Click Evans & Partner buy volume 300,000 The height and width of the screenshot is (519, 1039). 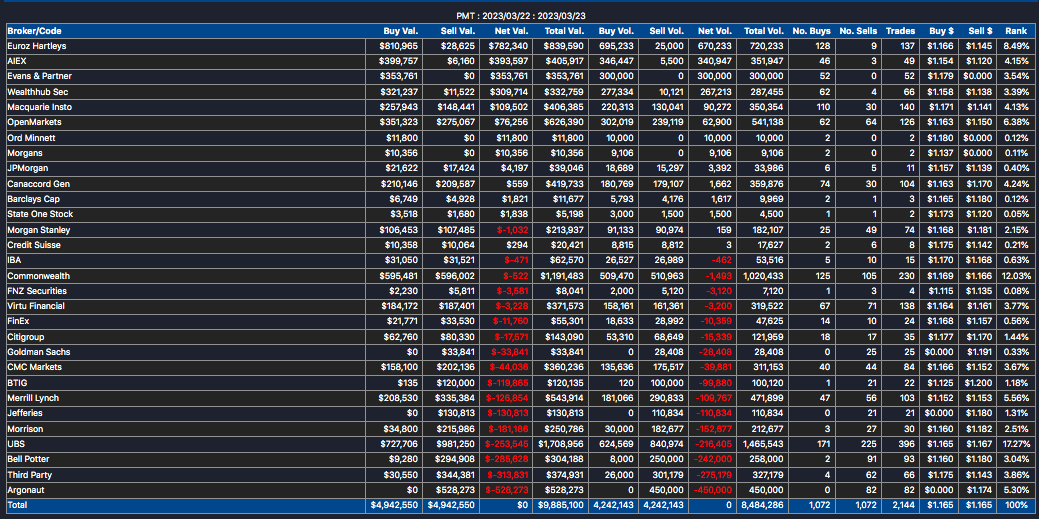pyautogui.click(x=616, y=76)
